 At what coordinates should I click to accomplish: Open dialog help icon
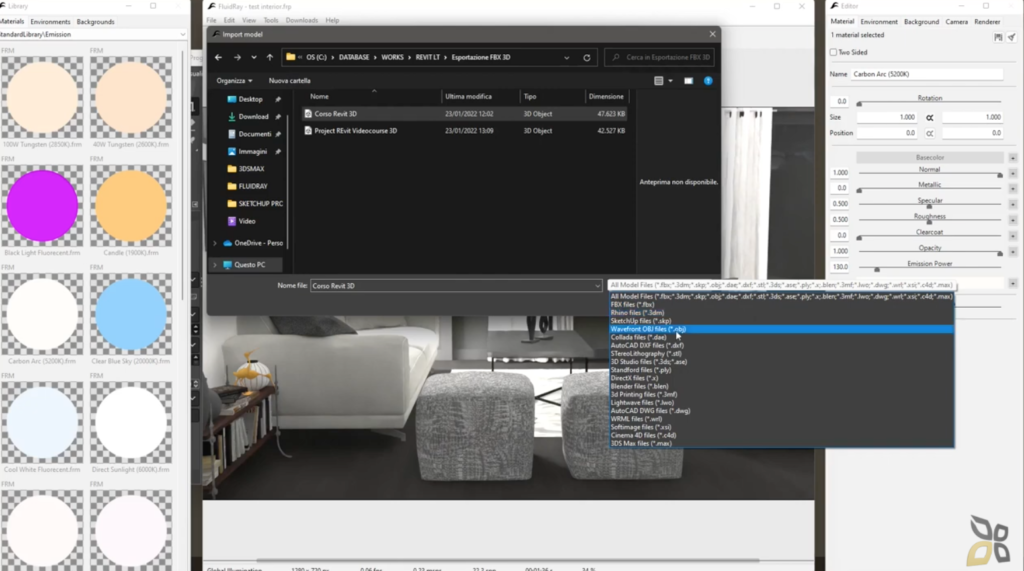(708, 81)
